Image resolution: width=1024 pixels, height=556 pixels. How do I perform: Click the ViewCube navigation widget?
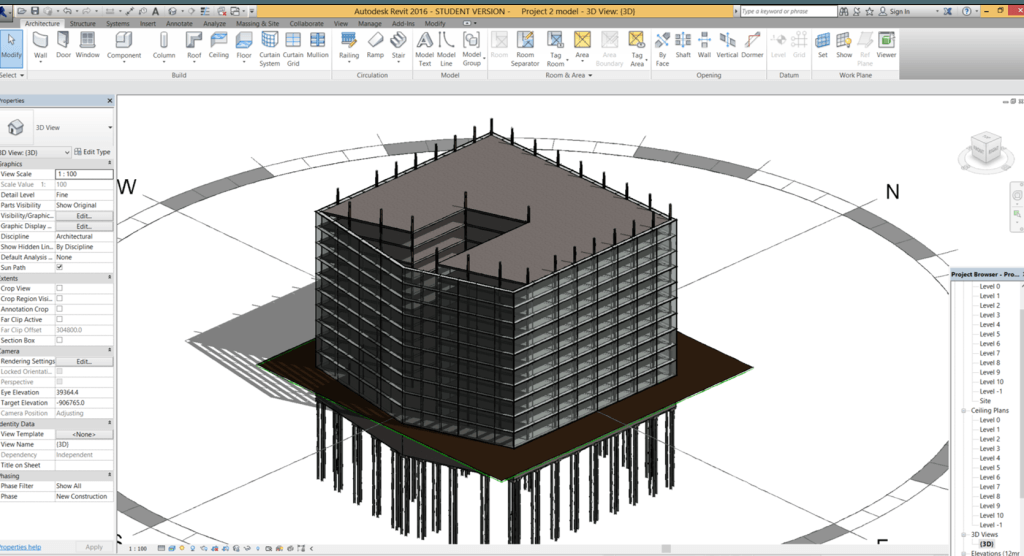point(985,152)
